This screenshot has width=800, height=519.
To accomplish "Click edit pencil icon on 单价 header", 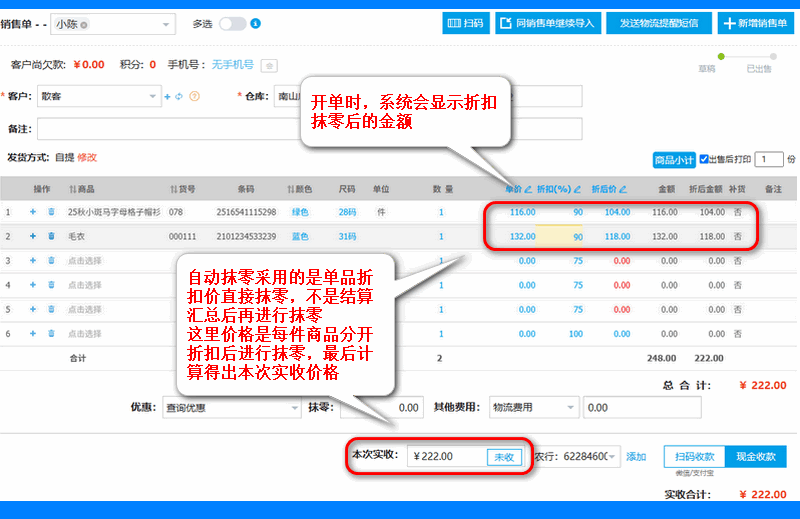I will [528, 189].
